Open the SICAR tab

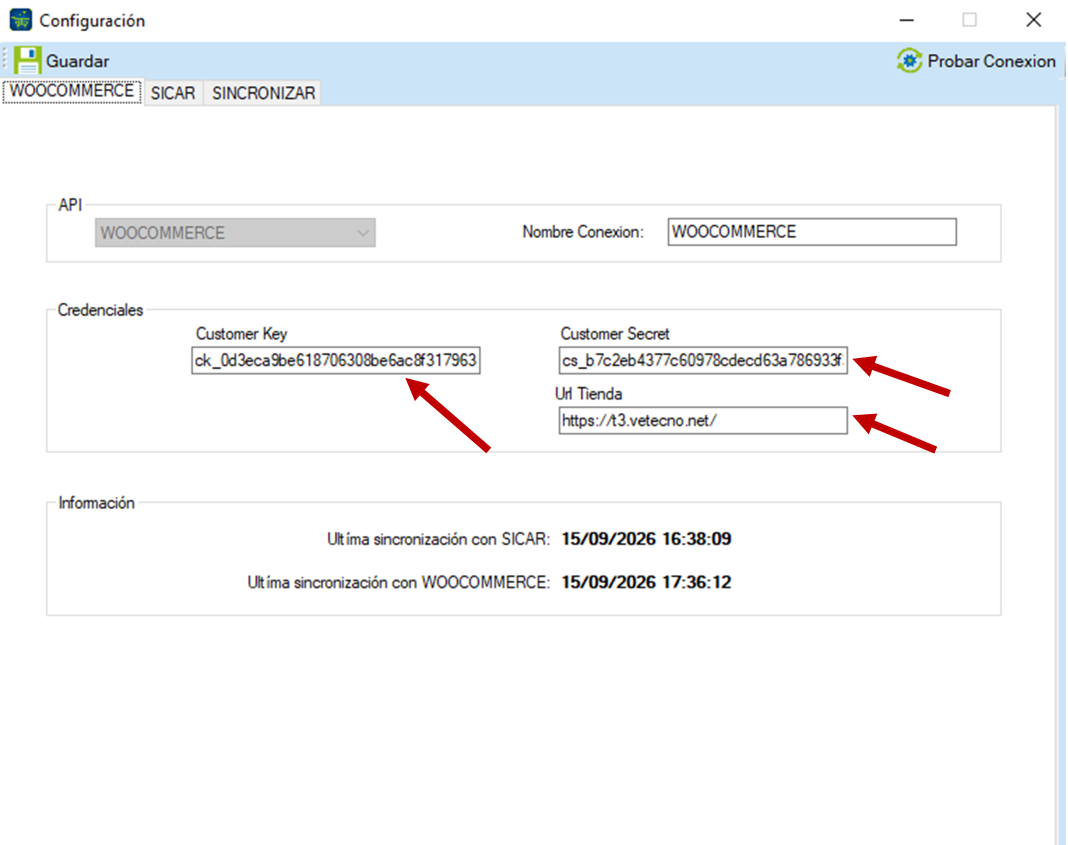point(173,93)
